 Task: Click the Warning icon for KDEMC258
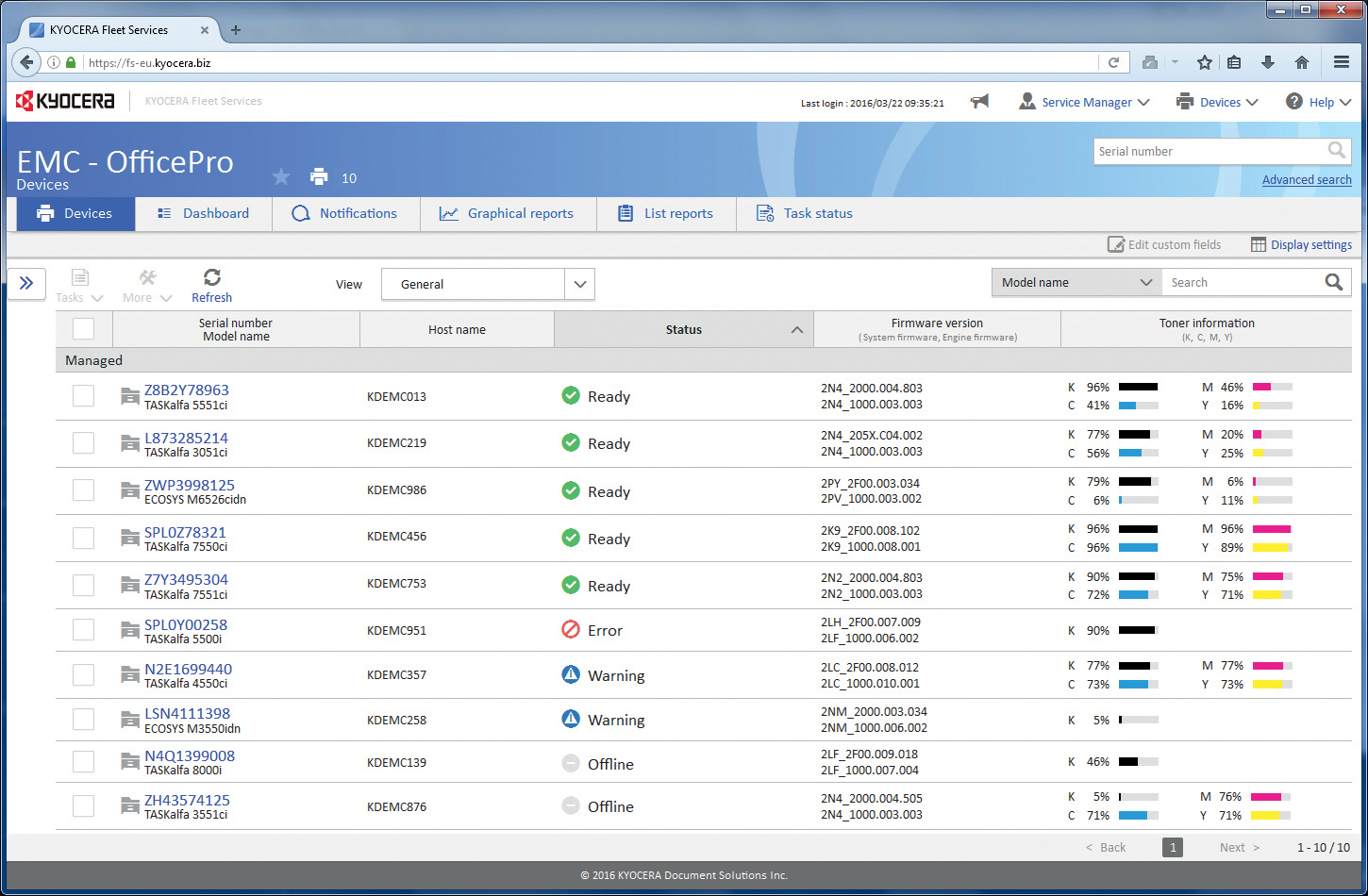click(x=571, y=719)
